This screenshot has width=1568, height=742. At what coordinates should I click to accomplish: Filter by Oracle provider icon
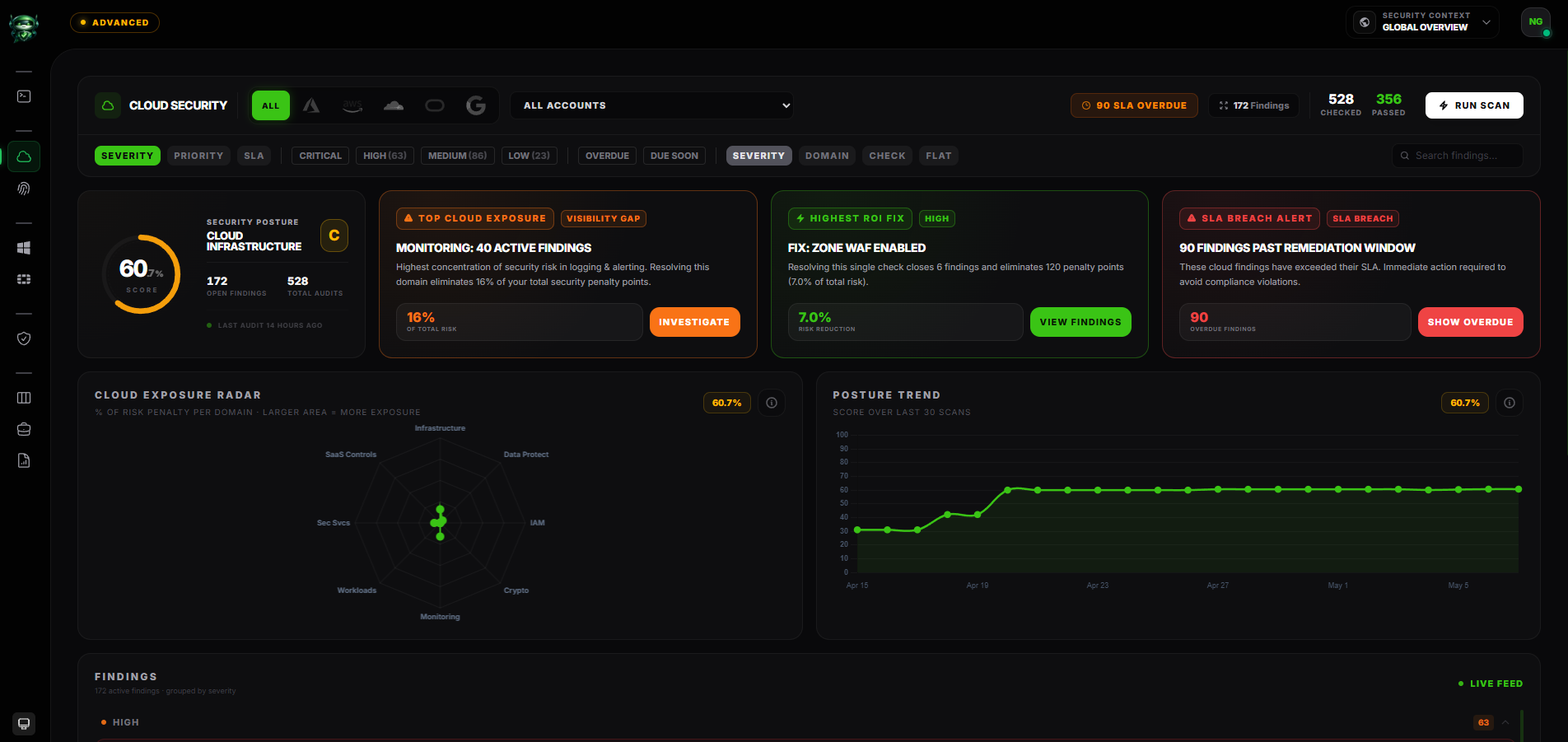point(435,105)
